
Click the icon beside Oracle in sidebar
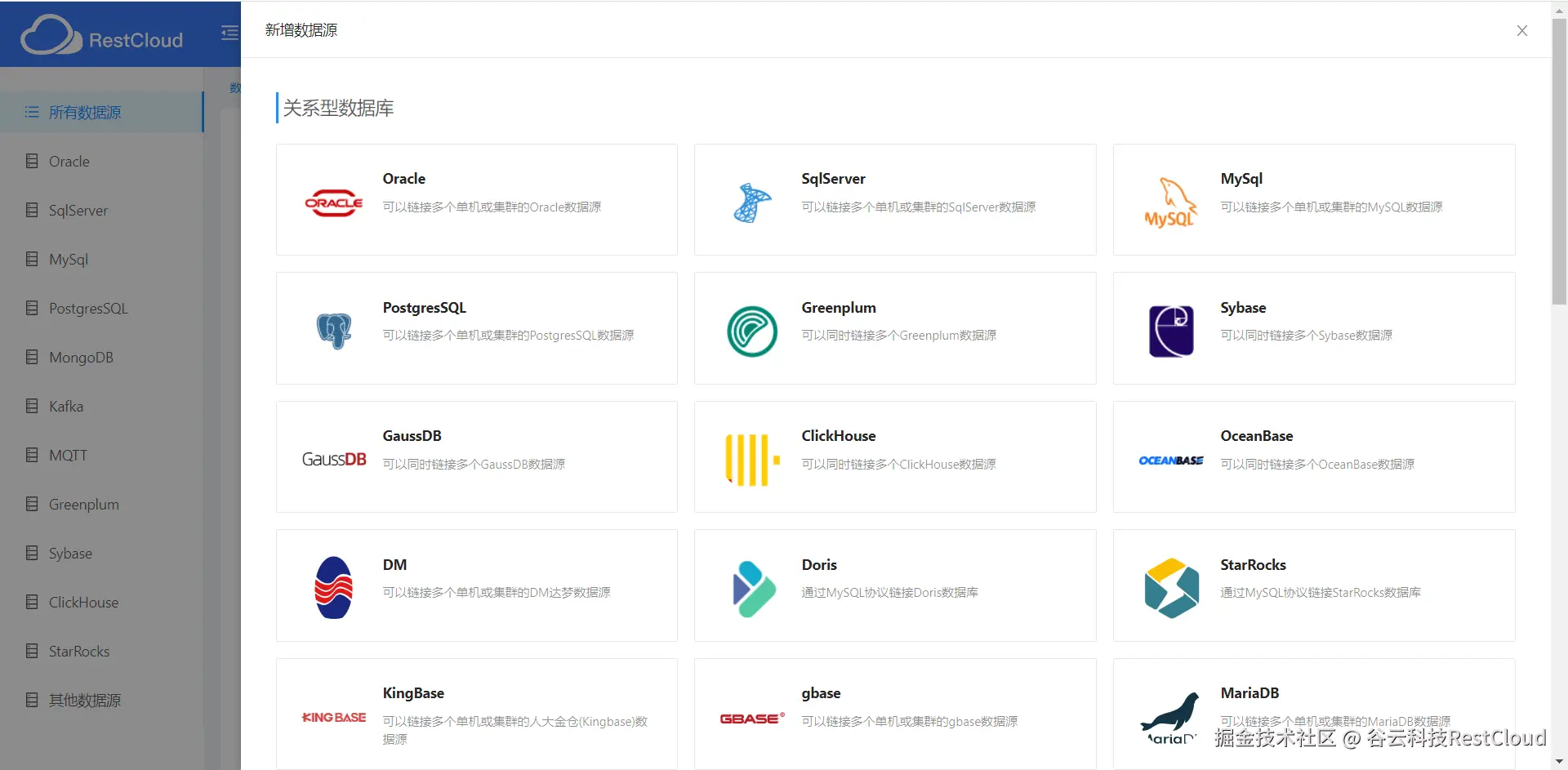[32, 161]
